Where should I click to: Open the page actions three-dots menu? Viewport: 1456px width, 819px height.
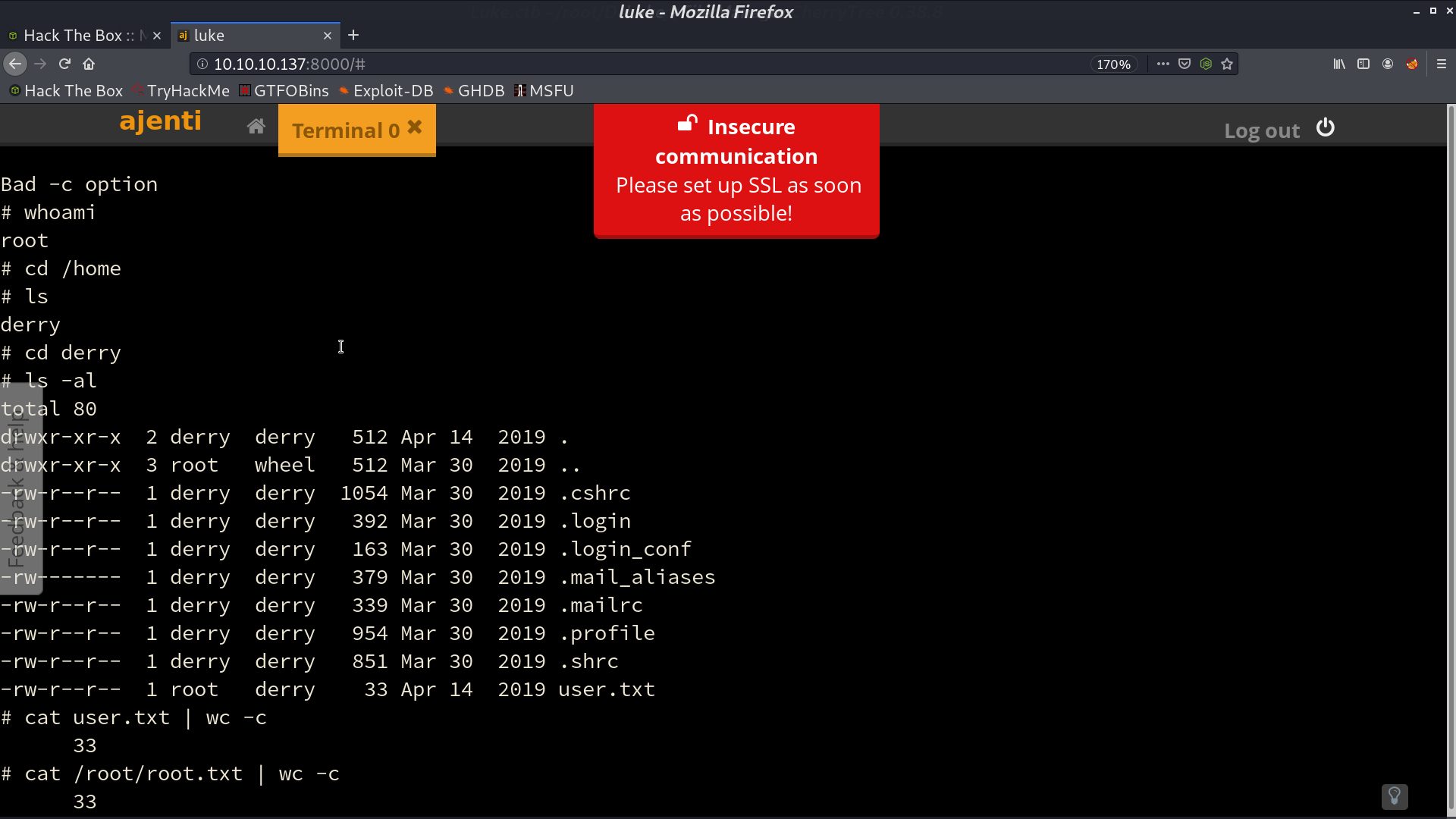point(1163,64)
